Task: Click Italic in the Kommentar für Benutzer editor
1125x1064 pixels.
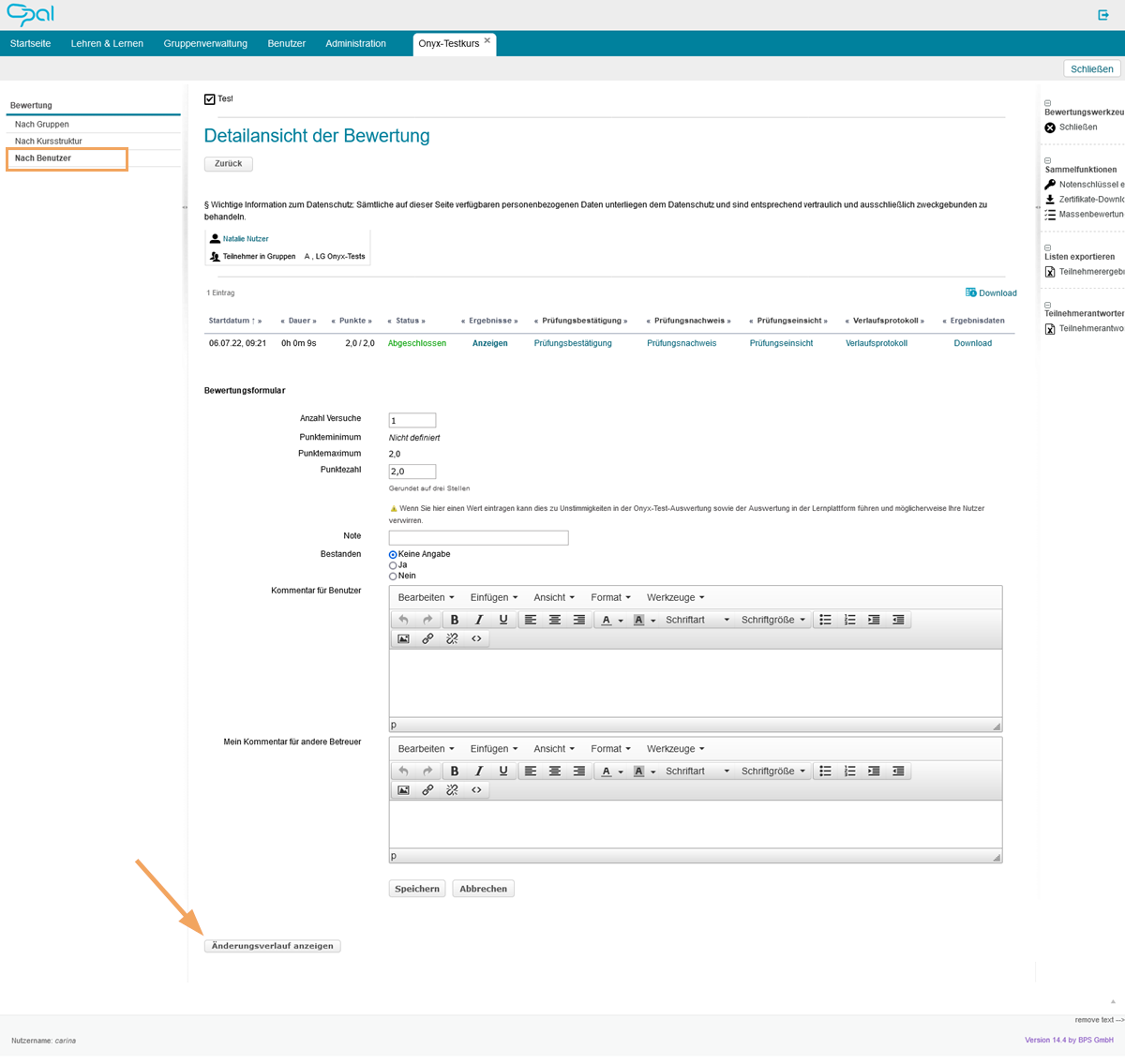Action: (x=479, y=620)
